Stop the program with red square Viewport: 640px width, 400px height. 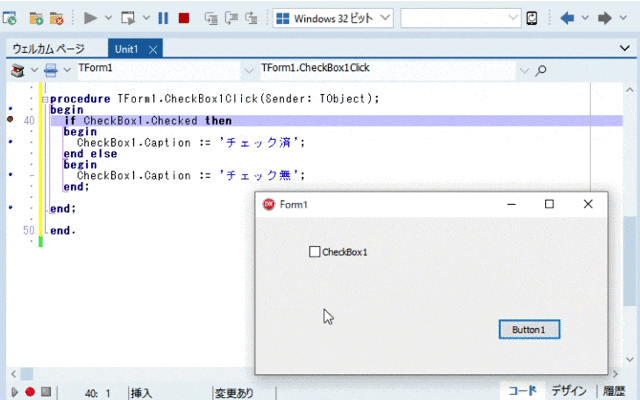(x=184, y=18)
